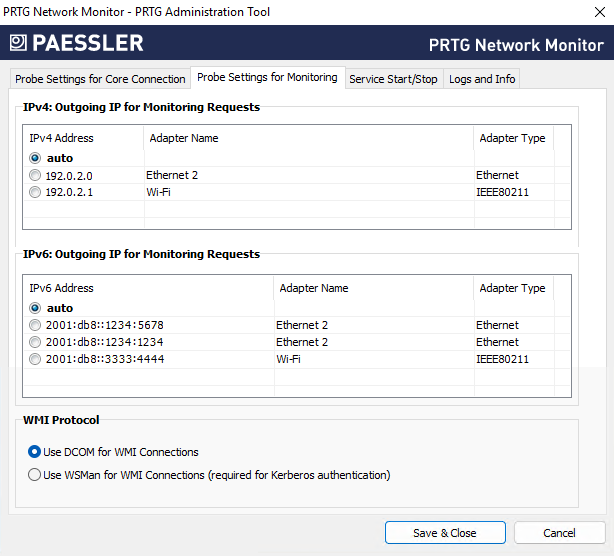The image size is (614, 556).
Task: Click the IPv4 Address column header
Action: [61, 138]
